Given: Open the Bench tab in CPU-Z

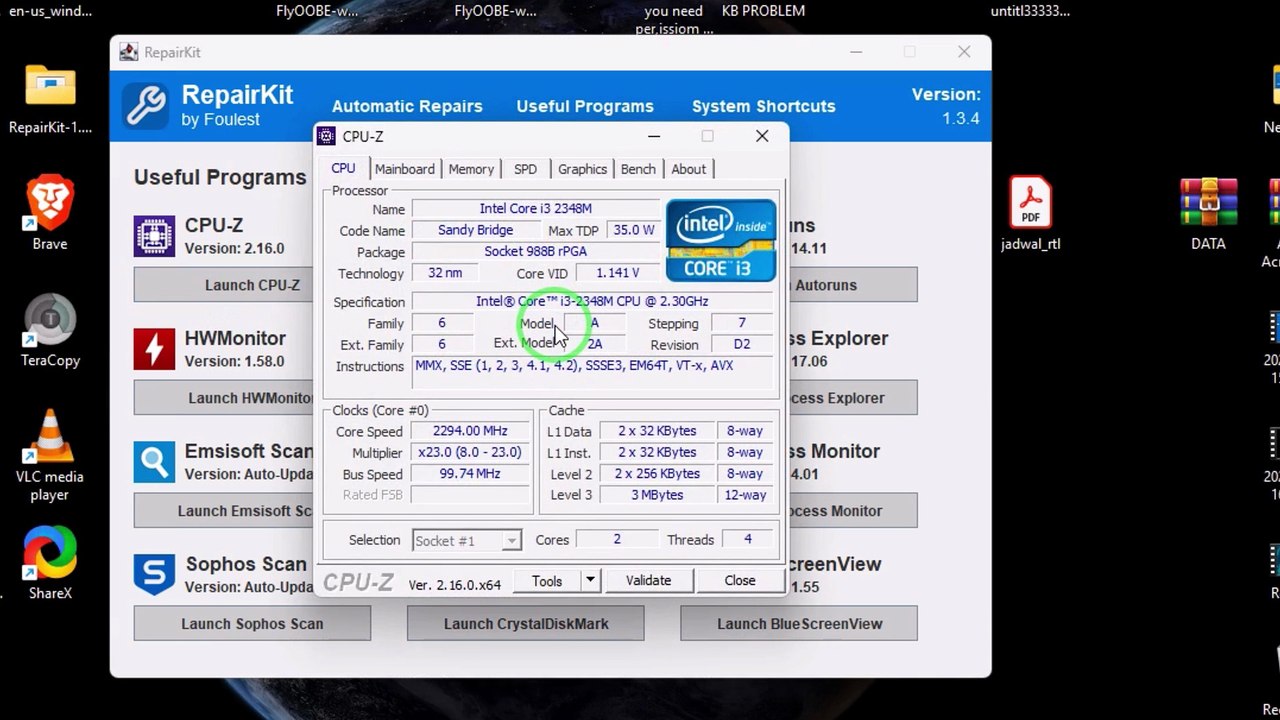Looking at the screenshot, I should (x=638, y=170).
